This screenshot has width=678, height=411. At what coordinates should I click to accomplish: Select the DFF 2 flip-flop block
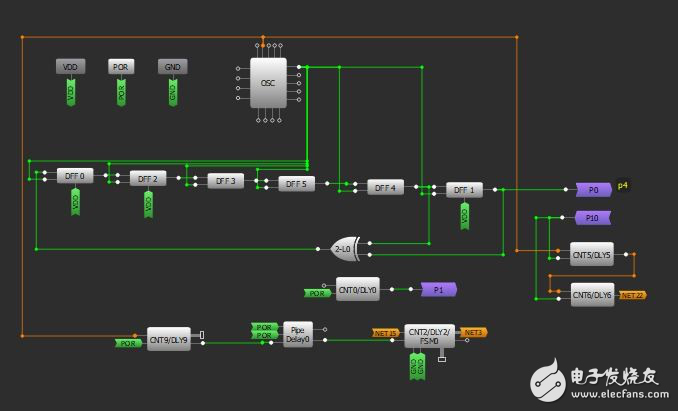148,178
